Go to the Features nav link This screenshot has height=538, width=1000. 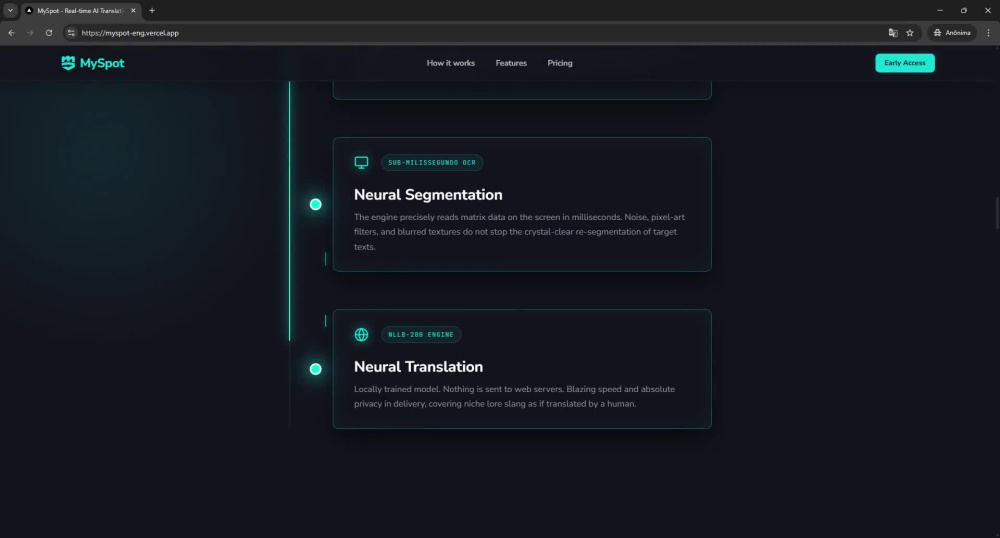point(511,63)
